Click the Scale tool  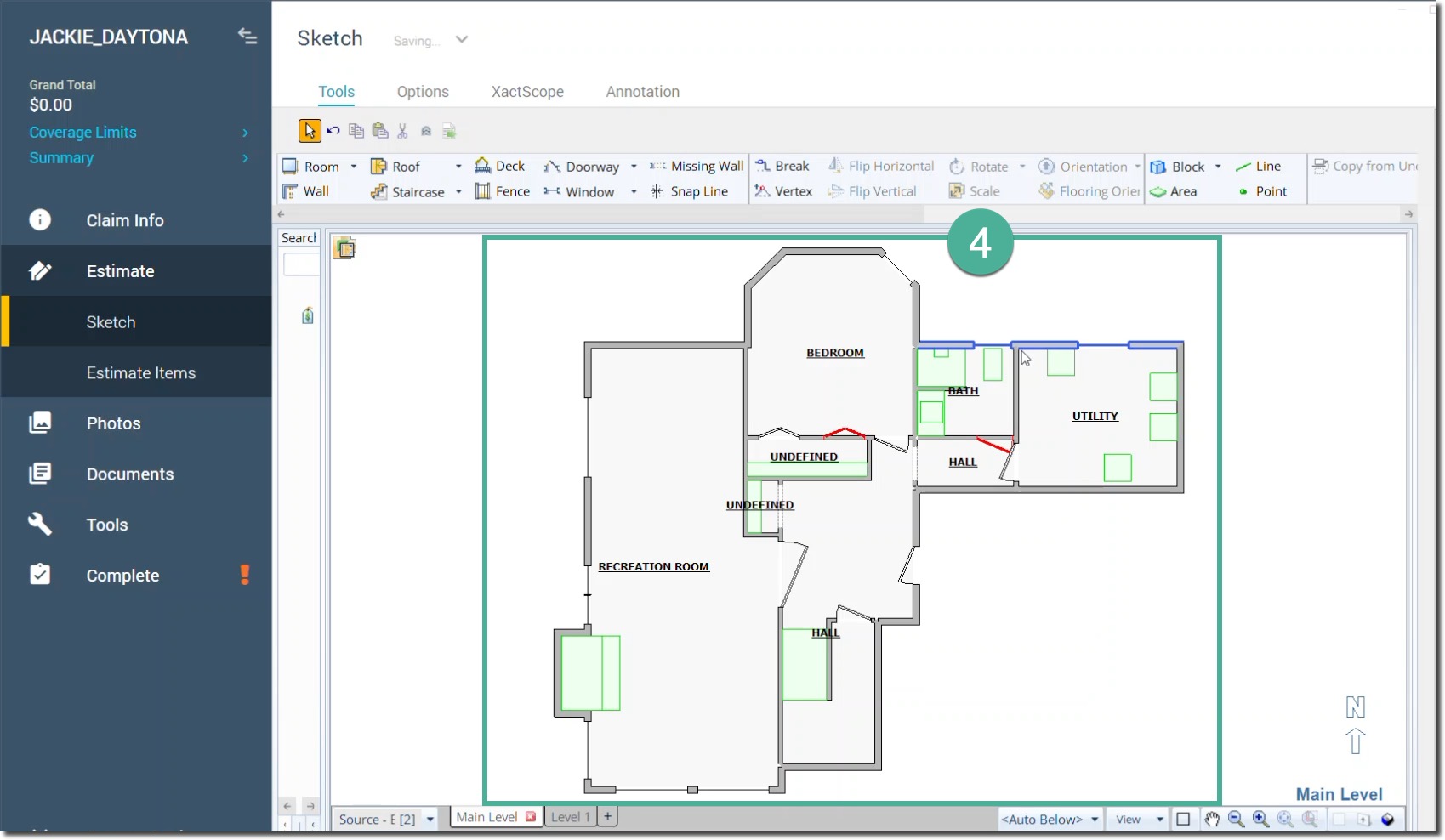[975, 191]
